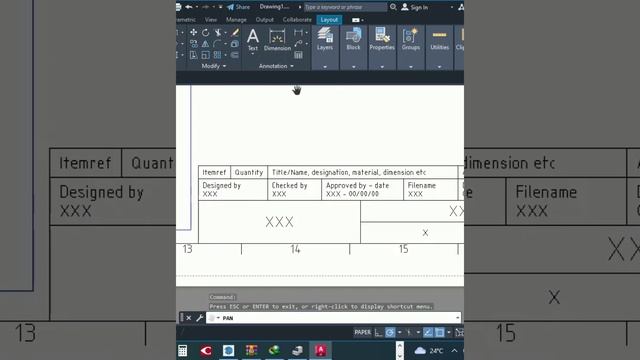The image size is (640, 360).
Task: Click the Explode tool icon
Action: [235, 44]
